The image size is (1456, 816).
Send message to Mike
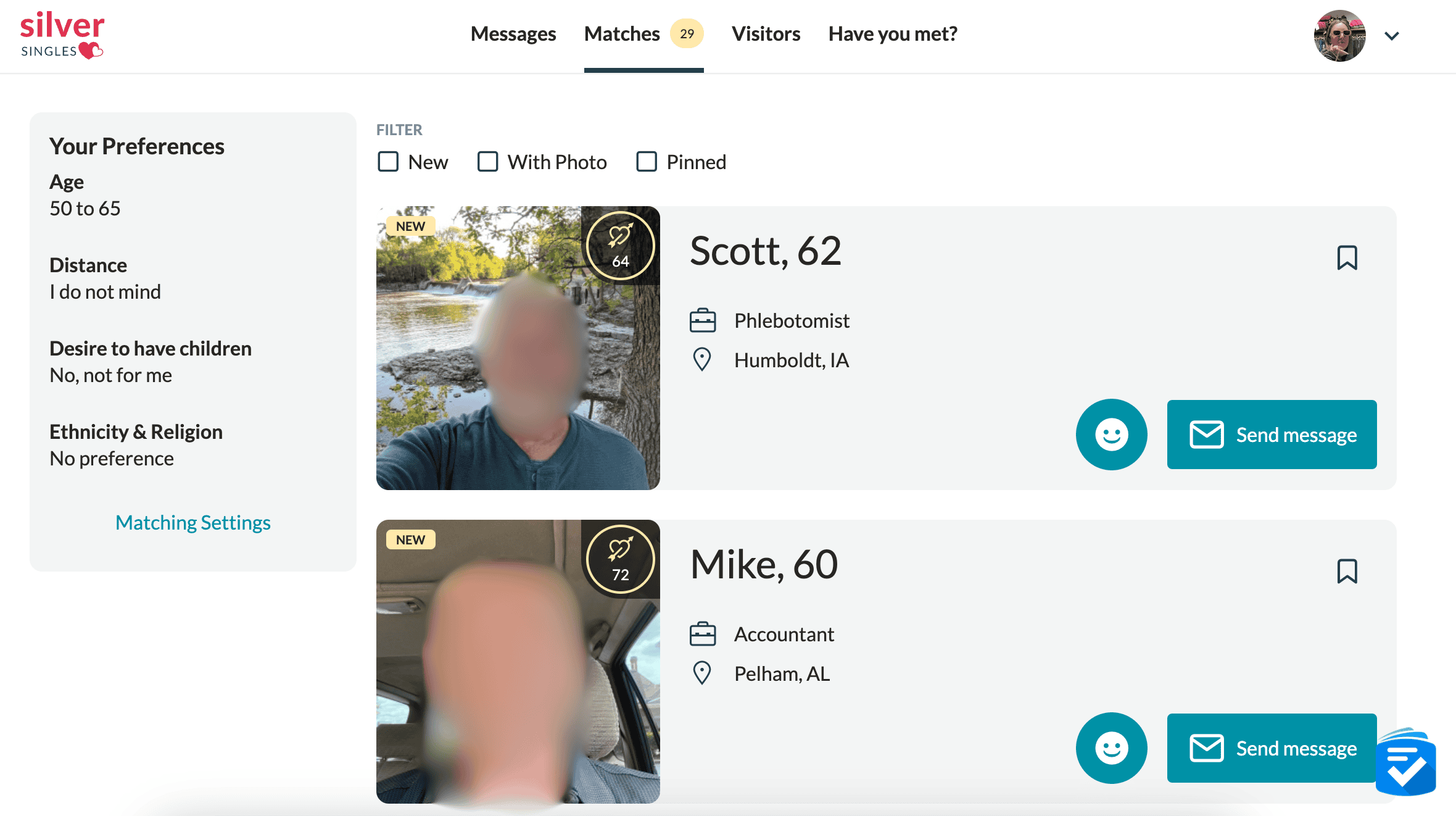(x=1270, y=747)
